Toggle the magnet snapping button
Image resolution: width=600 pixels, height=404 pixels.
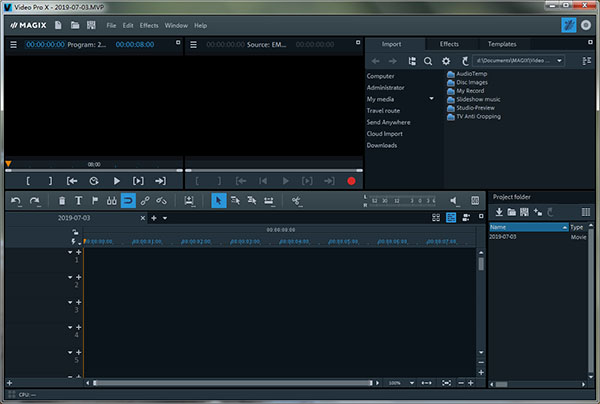point(128,200)
